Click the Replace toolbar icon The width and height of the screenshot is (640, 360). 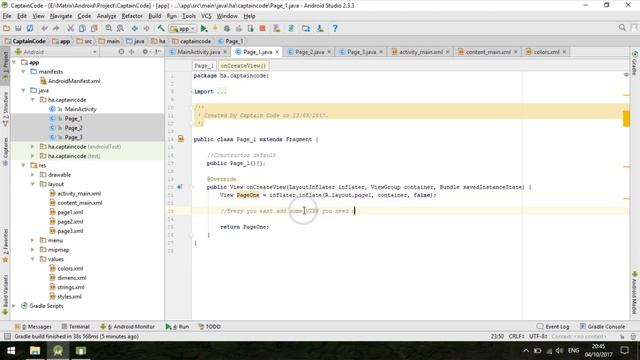(120, 28)
